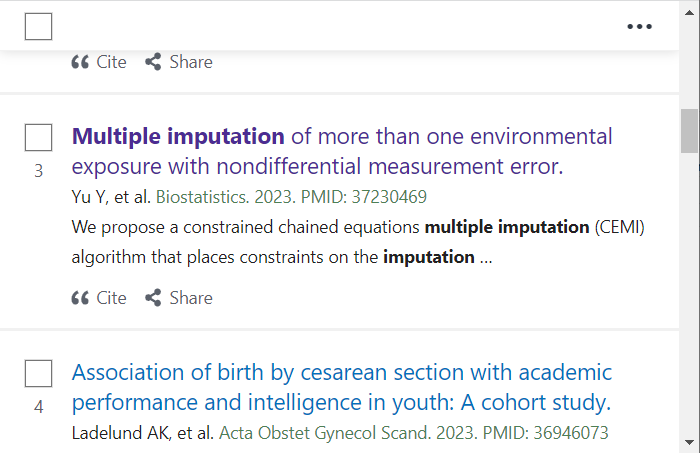Click the scrollbar track below the thumb

coord(689,295)
